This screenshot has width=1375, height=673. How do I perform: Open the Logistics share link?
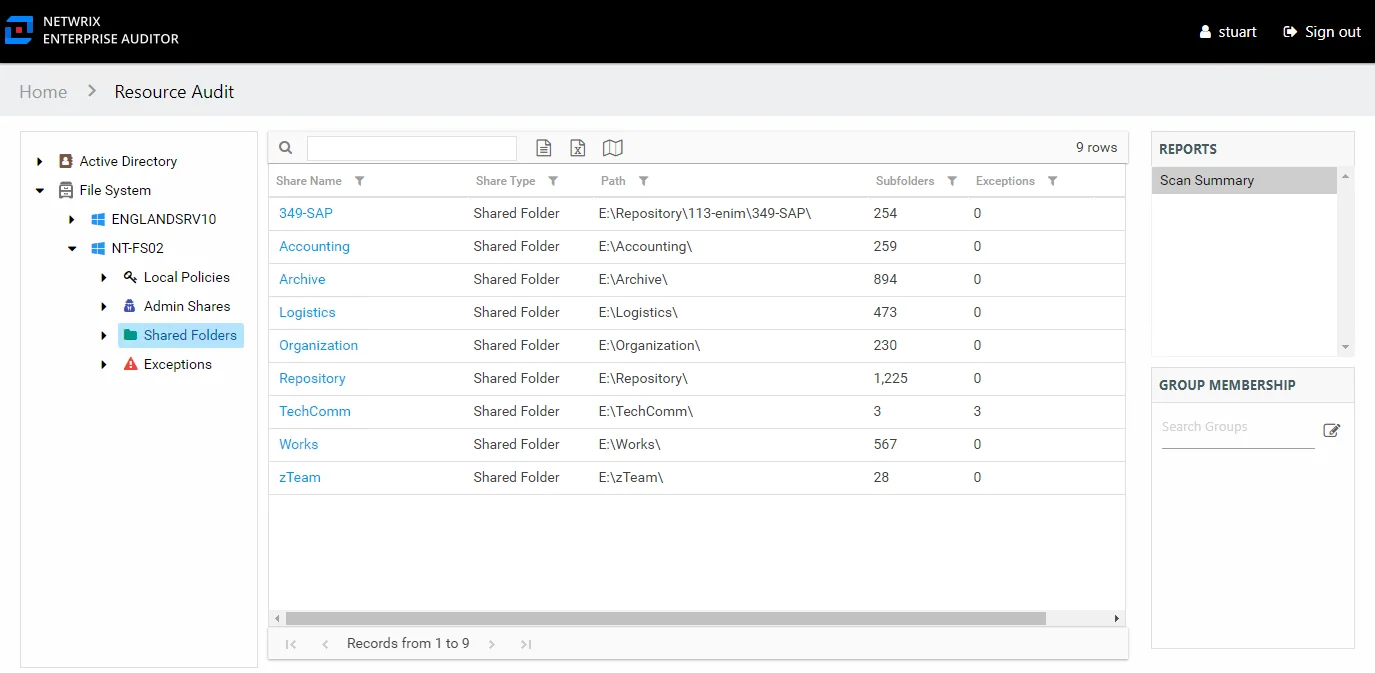pyautogui.click(x=307, y=312)
